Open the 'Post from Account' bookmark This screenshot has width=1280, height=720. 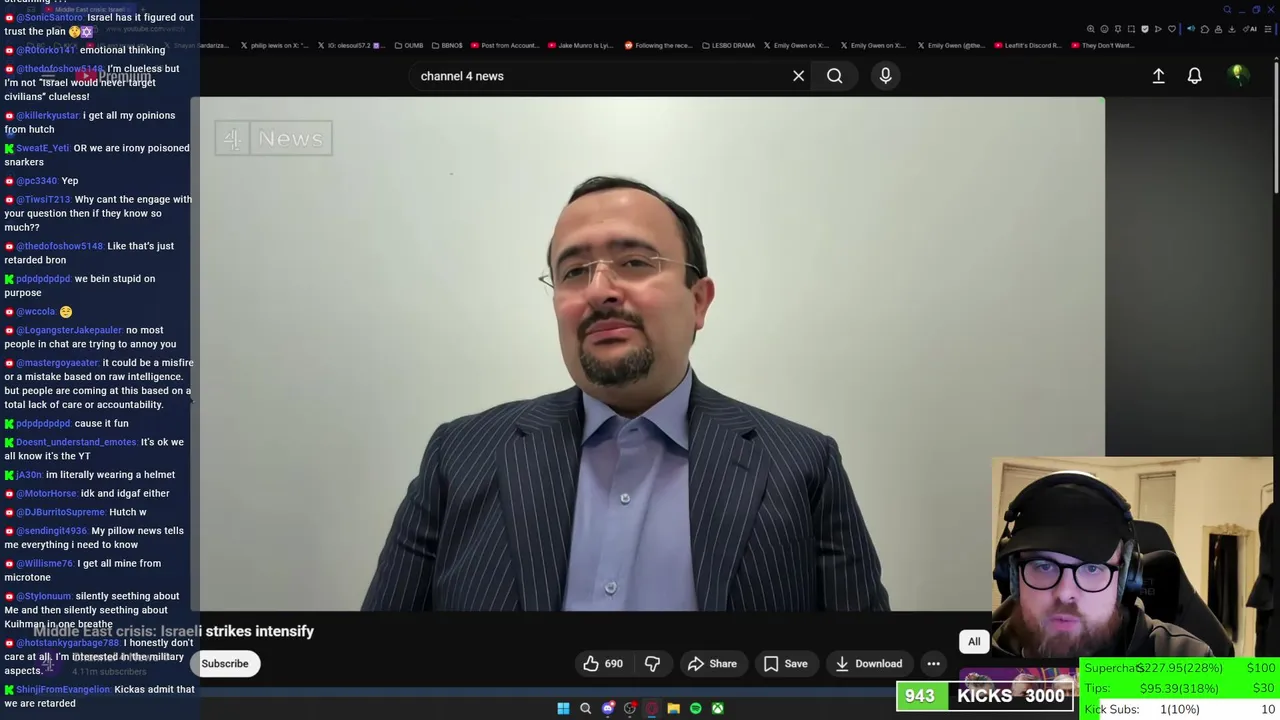coord(505,45)
